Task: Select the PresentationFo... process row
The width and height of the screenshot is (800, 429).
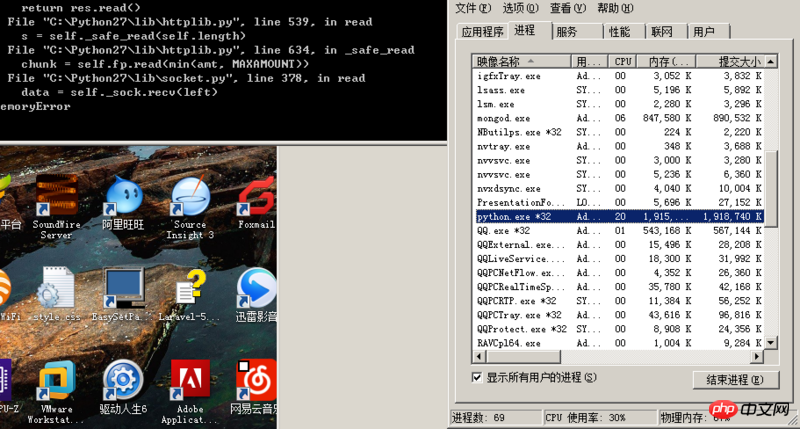Action: coord(619,203)
